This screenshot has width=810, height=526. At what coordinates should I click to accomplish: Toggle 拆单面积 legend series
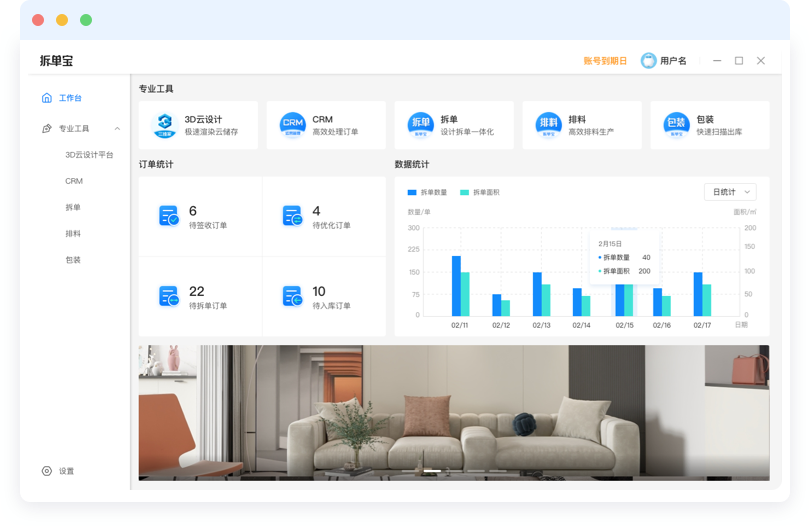pos(479,192)
